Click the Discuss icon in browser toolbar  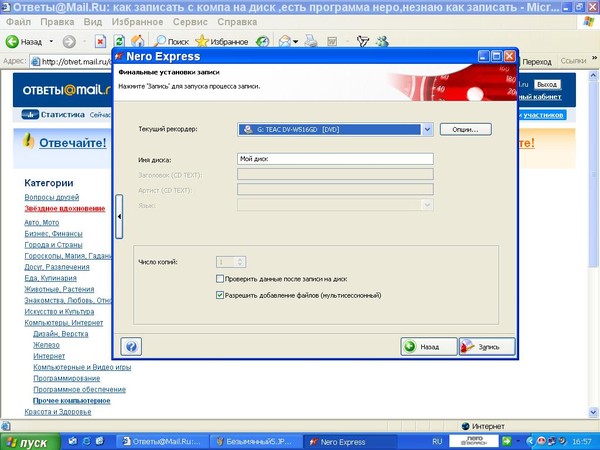(x=362, y=41)
